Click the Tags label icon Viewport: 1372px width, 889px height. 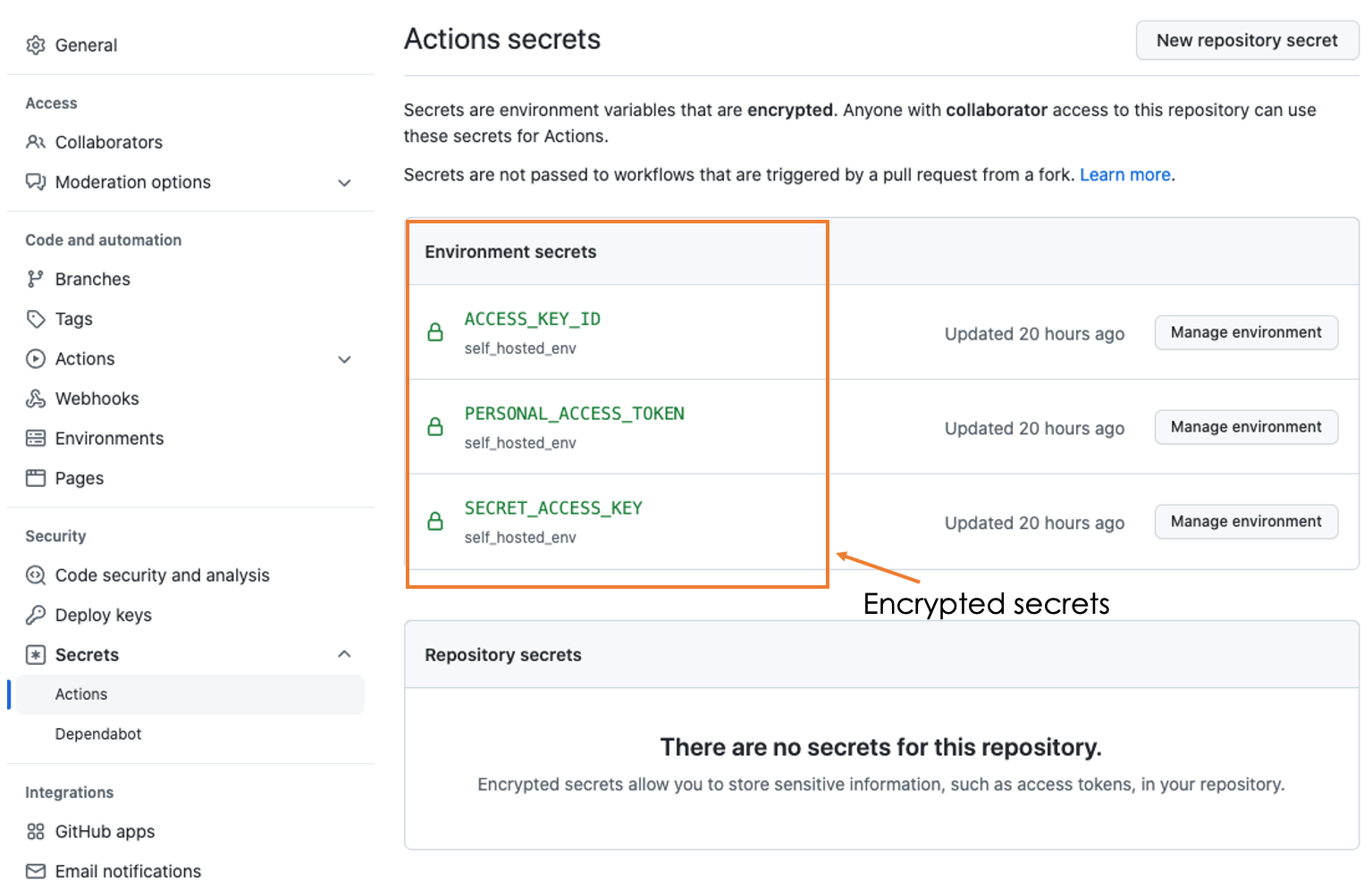36,319
